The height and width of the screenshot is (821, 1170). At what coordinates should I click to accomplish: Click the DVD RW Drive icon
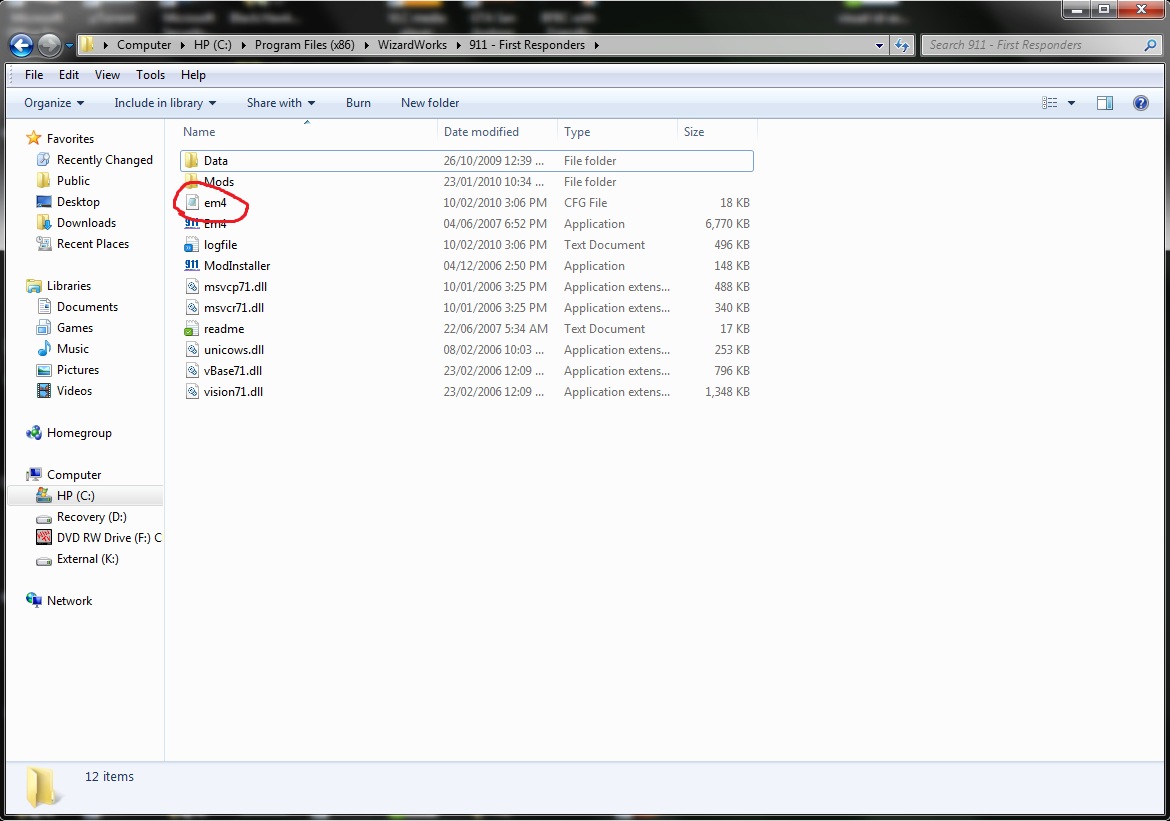[44, 537]
